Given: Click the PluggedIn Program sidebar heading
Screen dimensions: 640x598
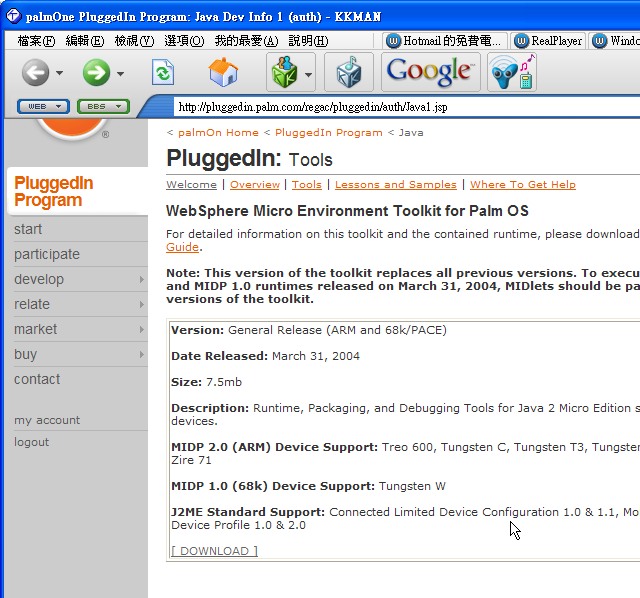Looking at the screenshot, I should [54, 191].
